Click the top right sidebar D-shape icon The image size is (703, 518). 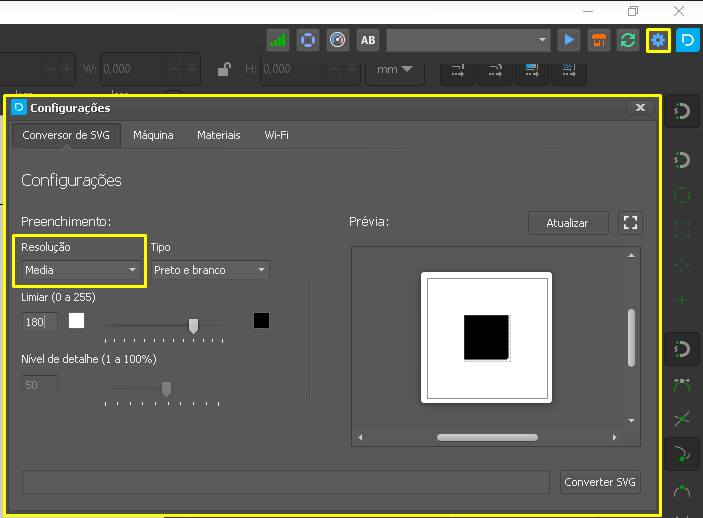(x=682, y=111)
